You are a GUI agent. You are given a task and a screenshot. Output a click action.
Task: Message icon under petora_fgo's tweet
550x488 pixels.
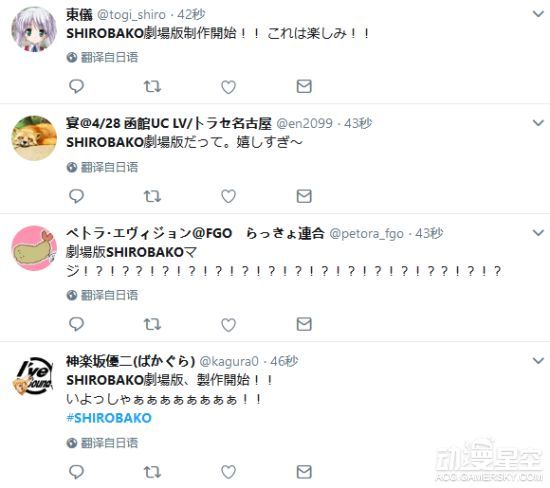304,324
